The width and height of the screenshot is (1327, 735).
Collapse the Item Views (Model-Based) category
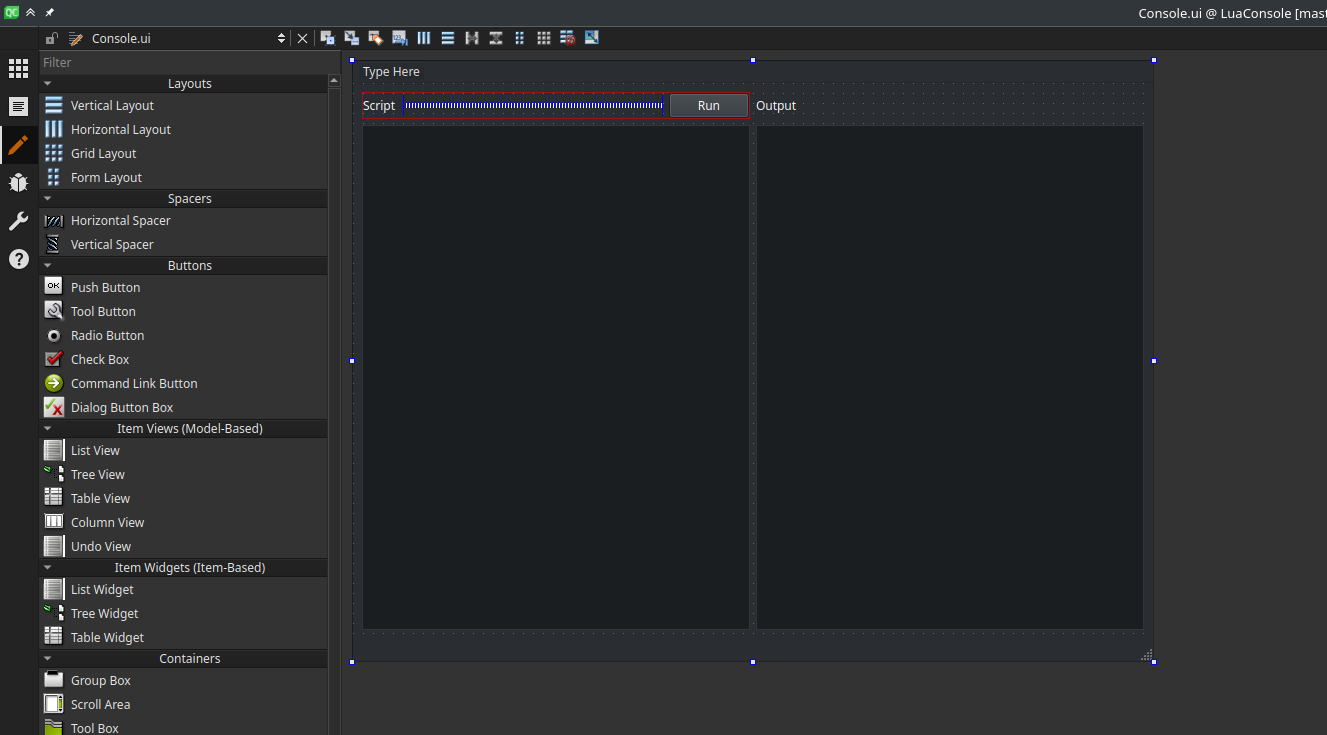(x=48, y=428)
